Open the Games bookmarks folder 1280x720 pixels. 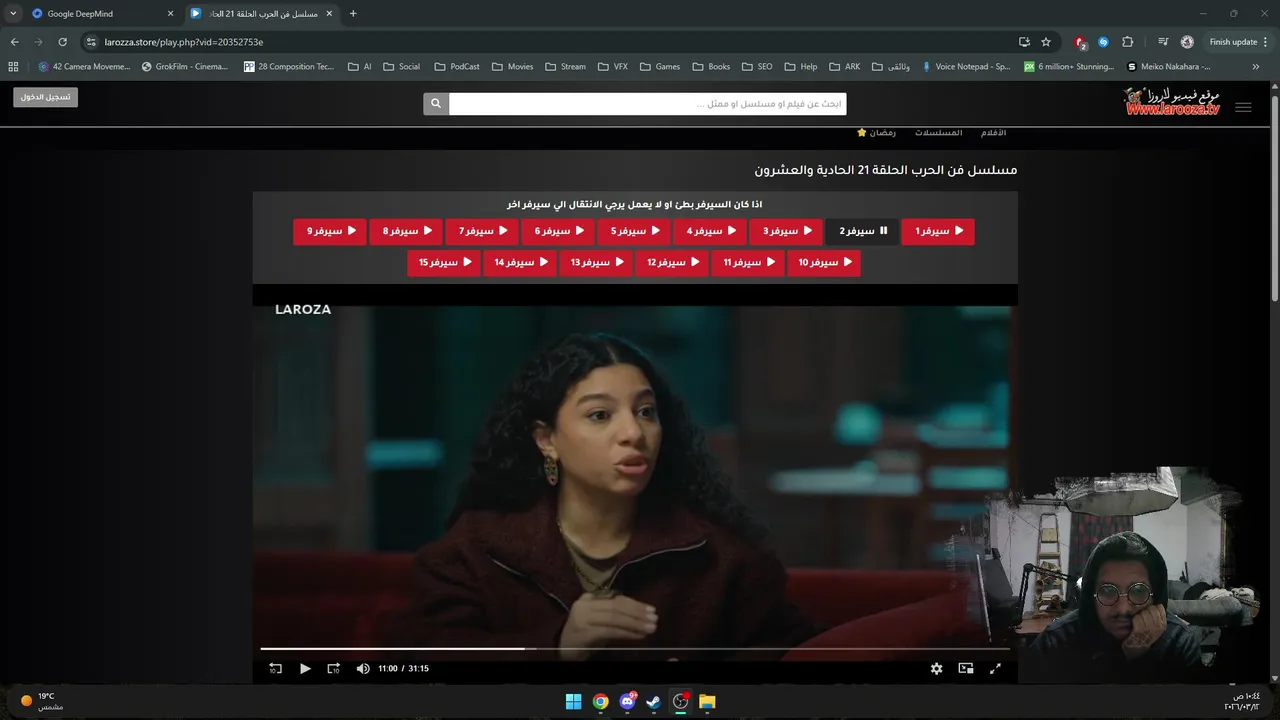(x=659, y=67)
